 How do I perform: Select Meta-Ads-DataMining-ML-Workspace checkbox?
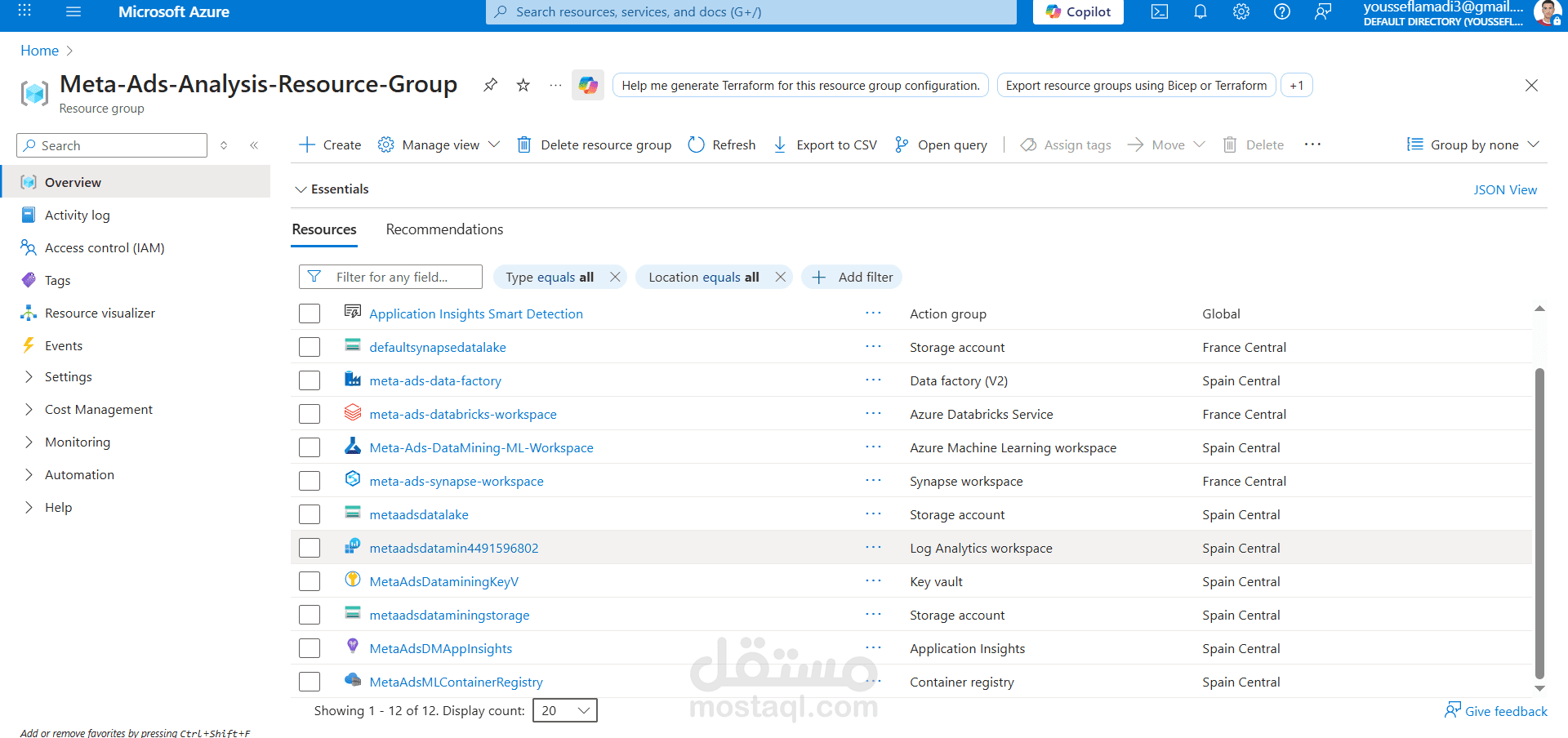[x=310, y=447]
